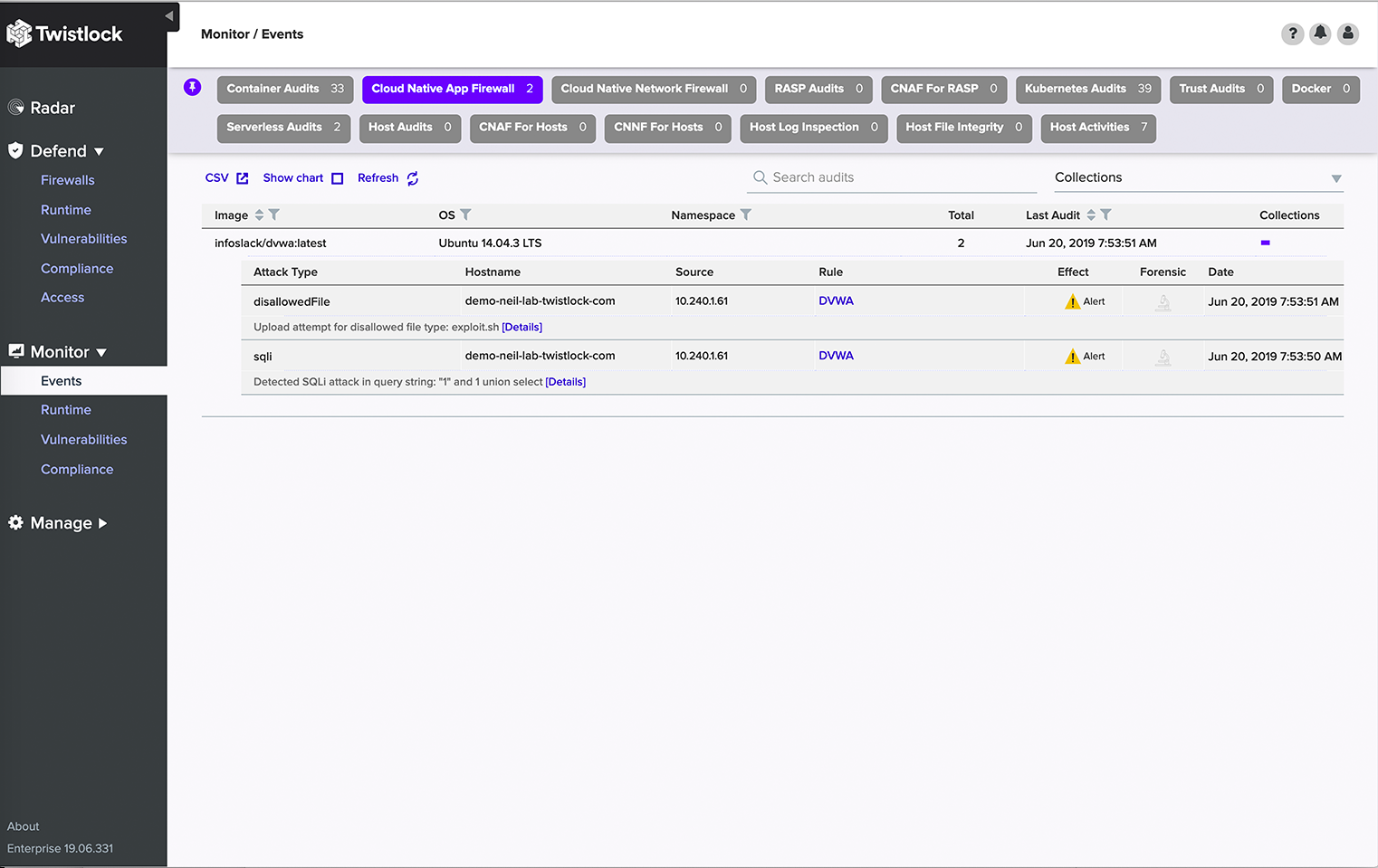Viewport: 1378px width, 868px height.
Task: Export audits using the CSV icon
Action: pyautogui.click(x=242, y=178)
